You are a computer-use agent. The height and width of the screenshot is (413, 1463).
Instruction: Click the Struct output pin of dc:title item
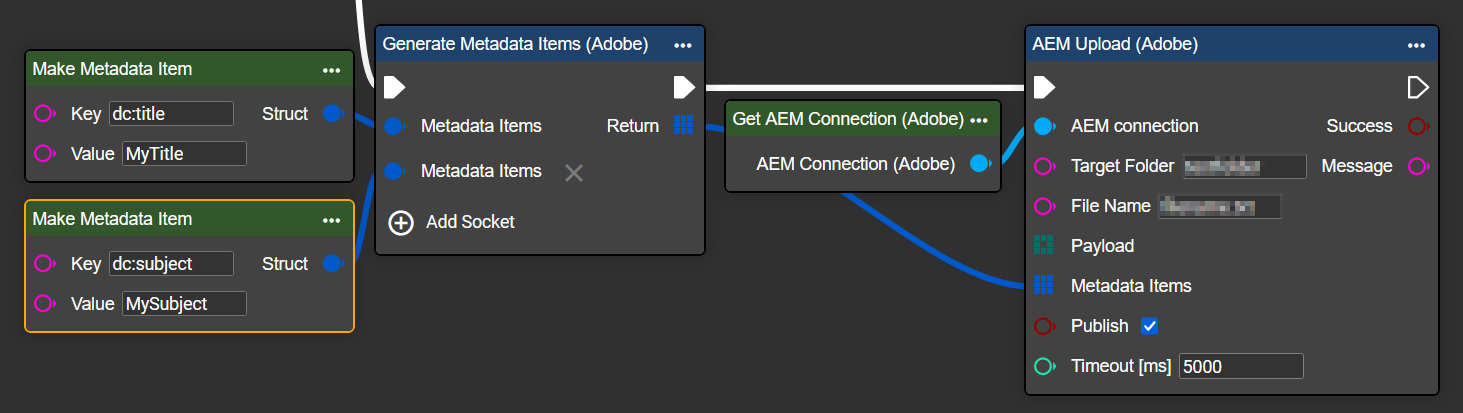click(x=333, y=114)
